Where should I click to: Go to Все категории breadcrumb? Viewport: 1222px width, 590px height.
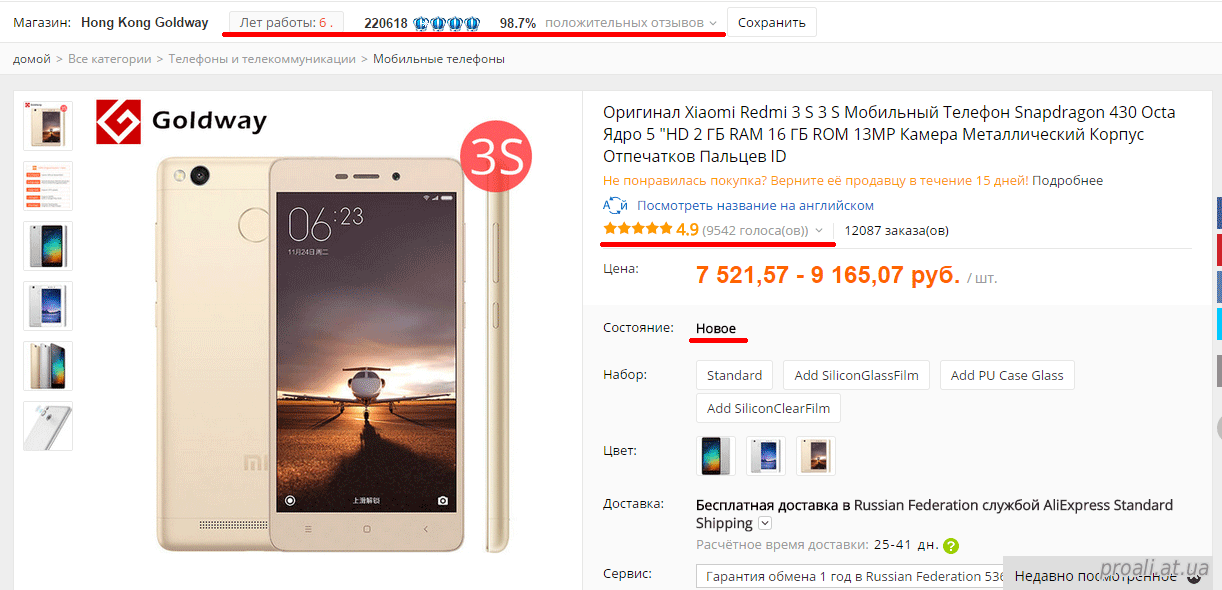pos(110,59)
